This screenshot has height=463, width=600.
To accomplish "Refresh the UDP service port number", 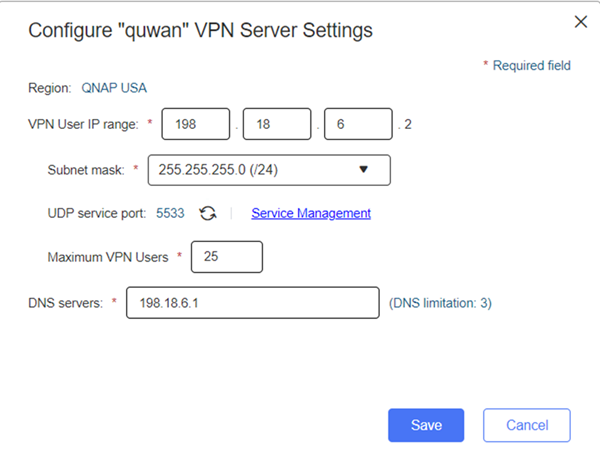I will tap(208, 213).
